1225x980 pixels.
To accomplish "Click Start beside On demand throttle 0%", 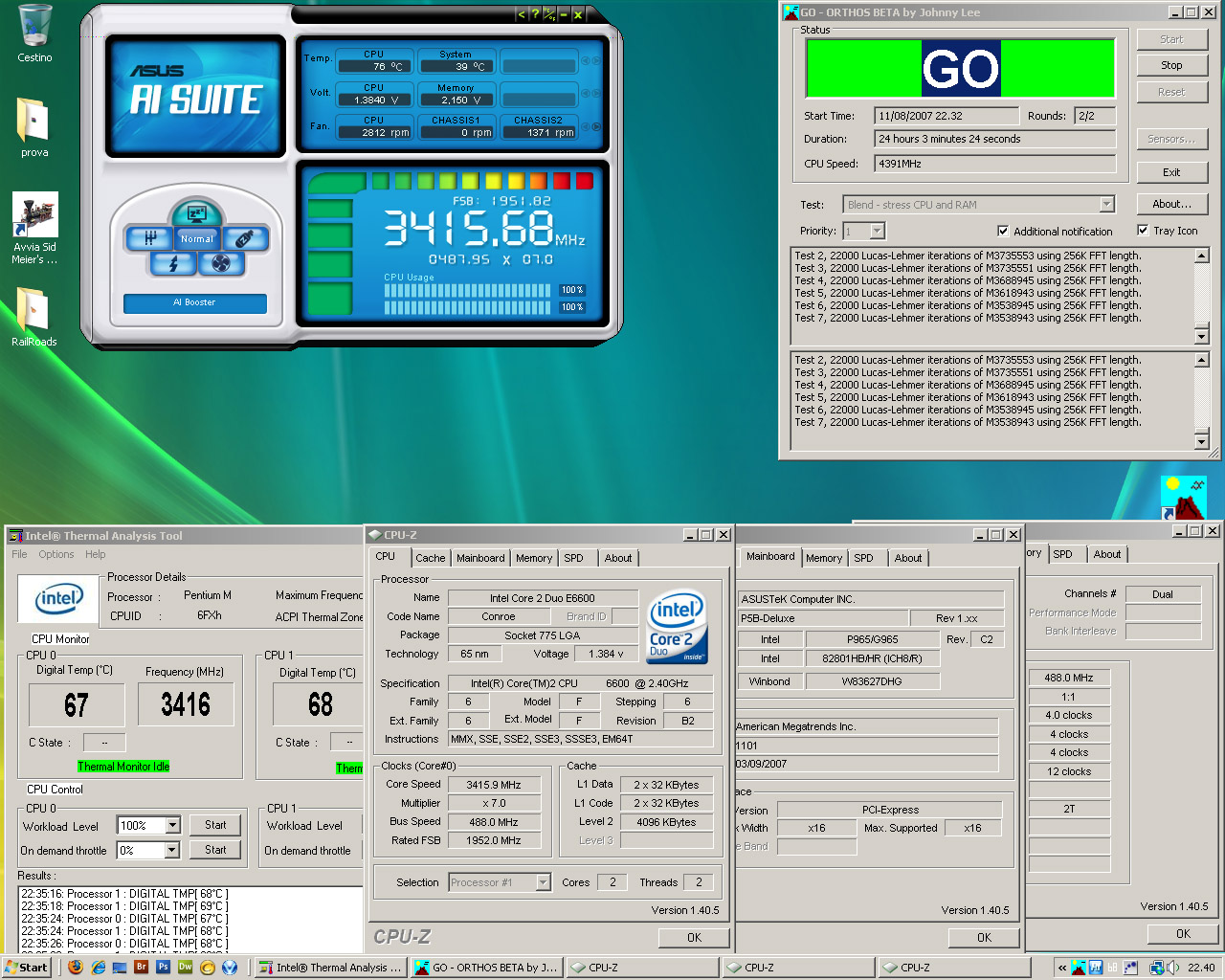I will tap(215, 850).
